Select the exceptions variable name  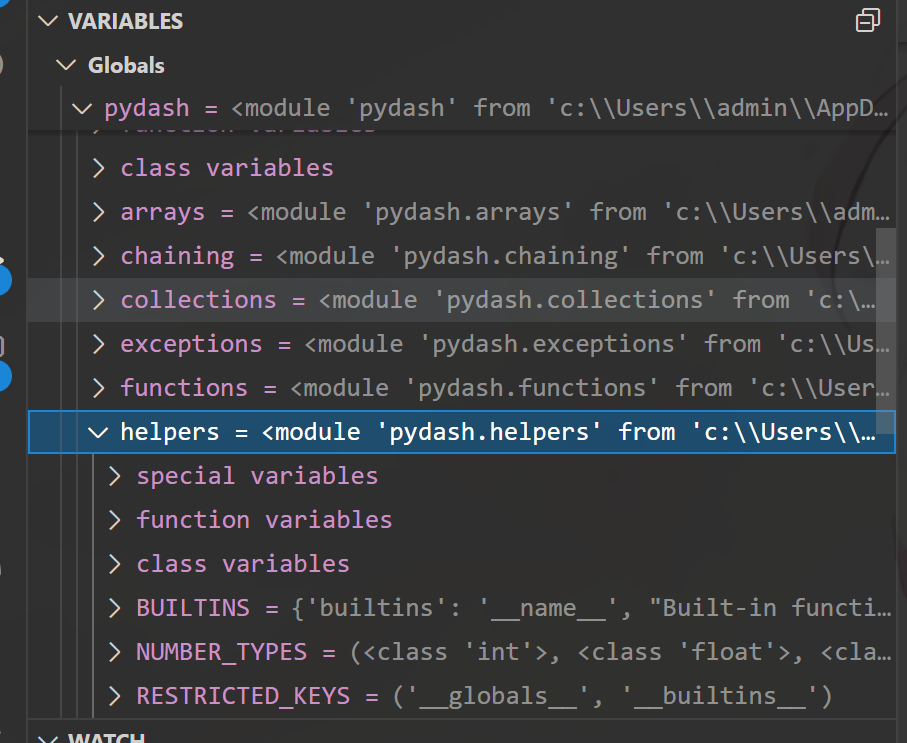pyautogui.click(x=191, y=344)
